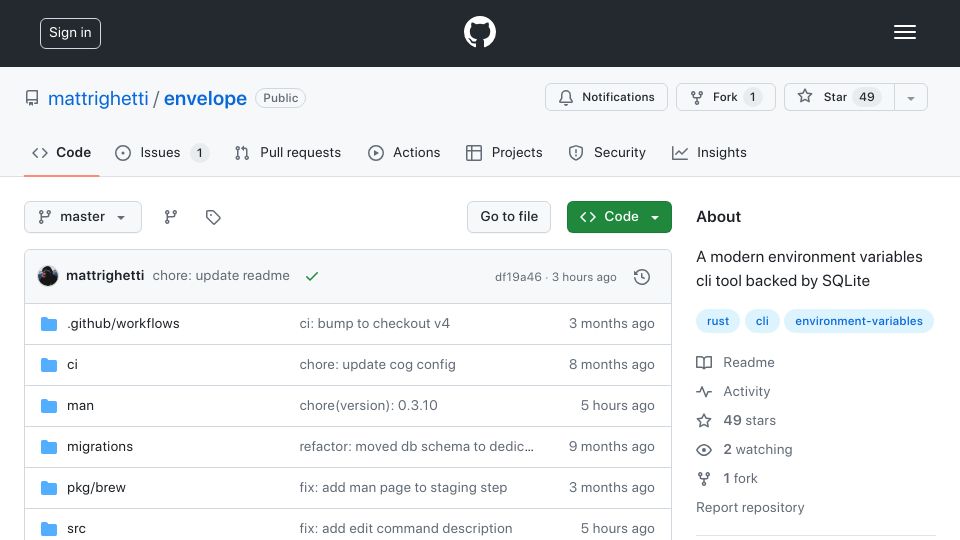Select the cli topic tag

(762, 321)
